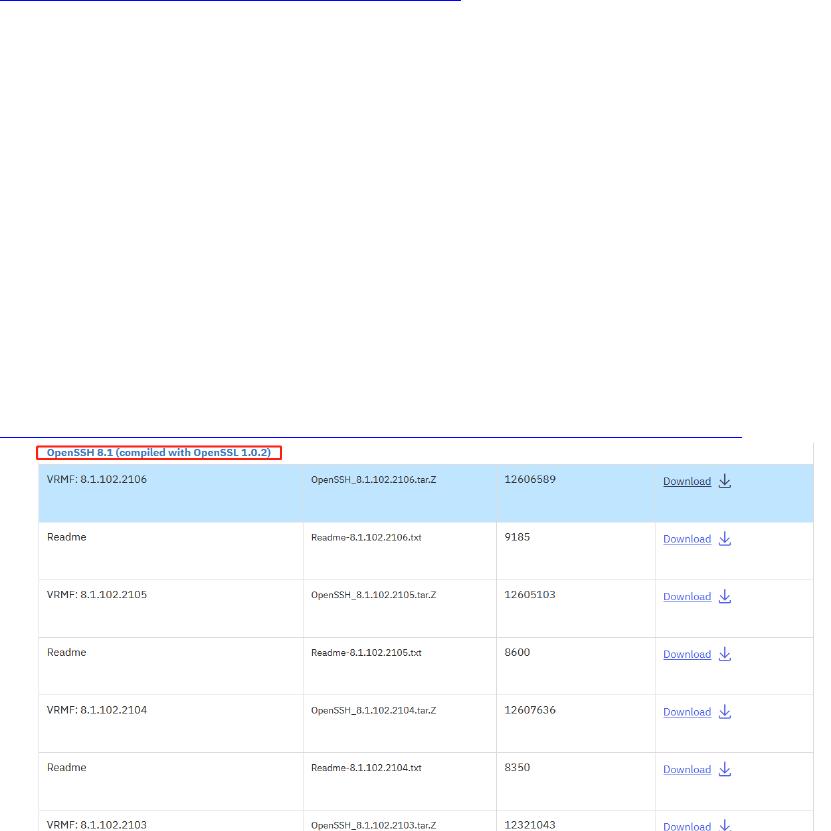Open Download link for VRMF 8.1.102.2104

pyautogui.click(x=687, y=712)
